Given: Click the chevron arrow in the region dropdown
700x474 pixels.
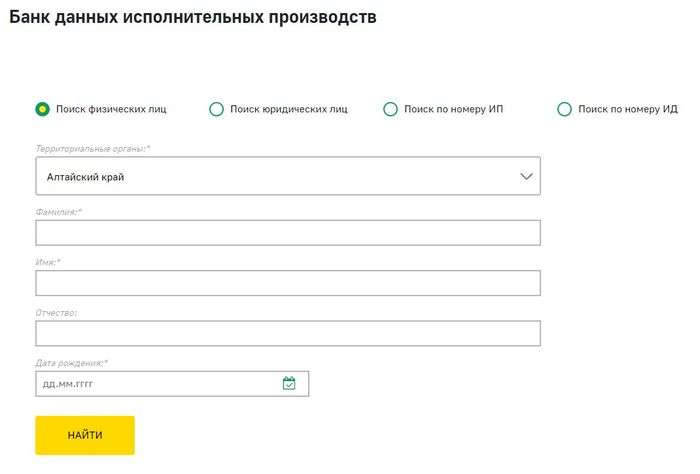Looking at the screenshot, I should tap(527, 176).
